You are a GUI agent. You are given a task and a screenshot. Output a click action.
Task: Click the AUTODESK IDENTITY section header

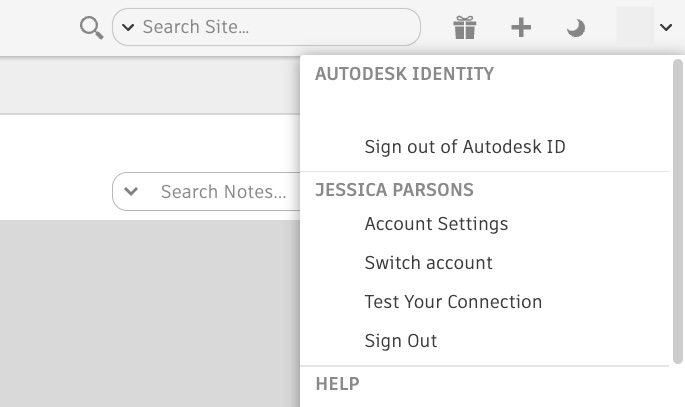tap(404, 74)
